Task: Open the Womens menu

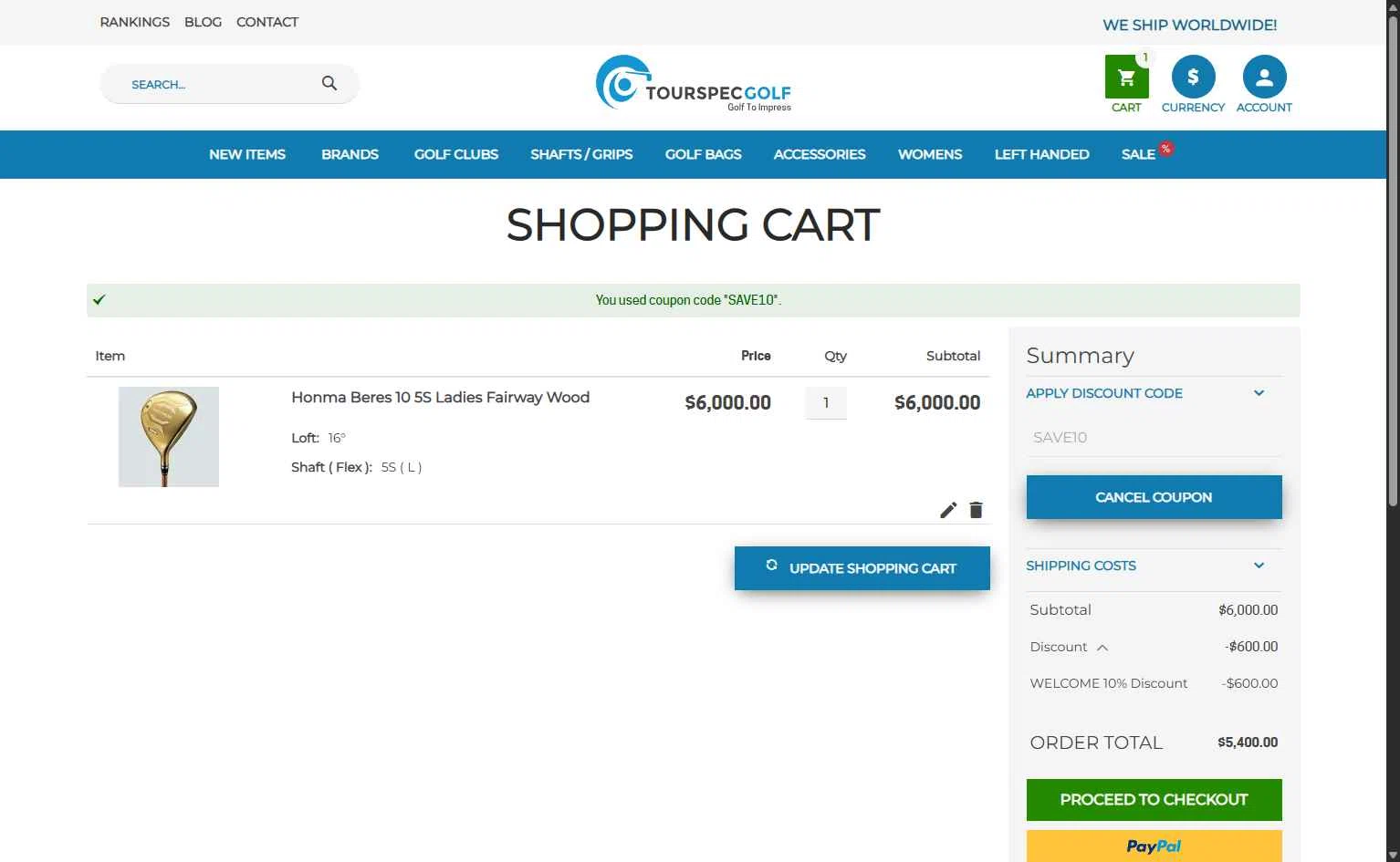Action: tap(930, 154)
